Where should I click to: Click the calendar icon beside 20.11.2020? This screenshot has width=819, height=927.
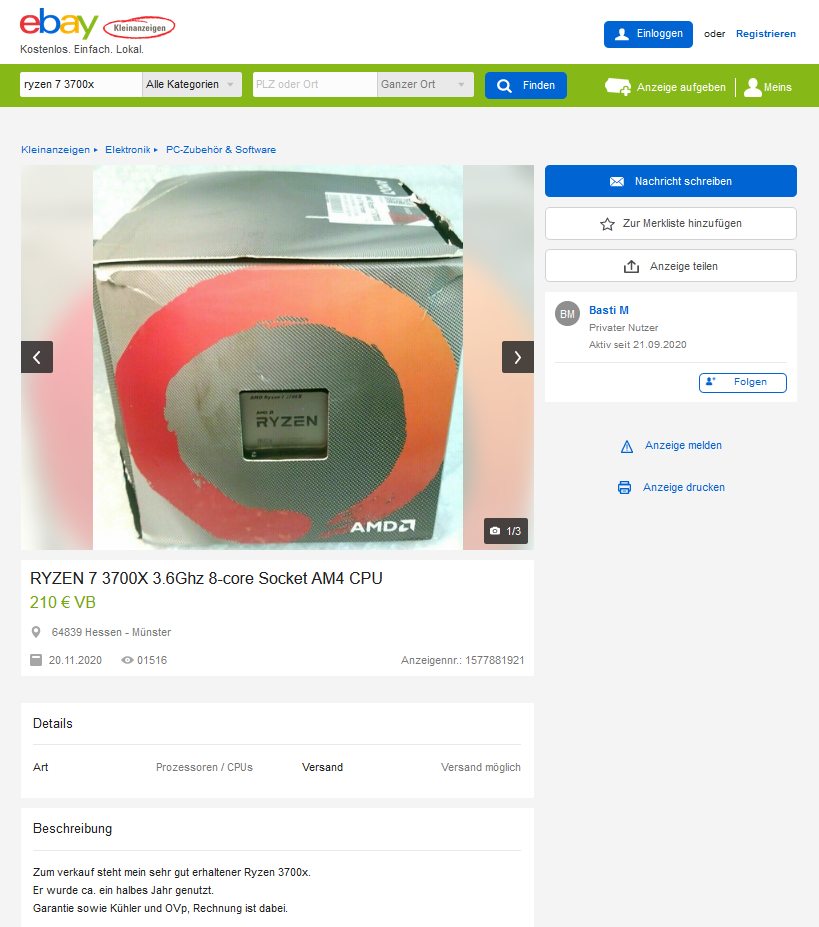point(36,660)
